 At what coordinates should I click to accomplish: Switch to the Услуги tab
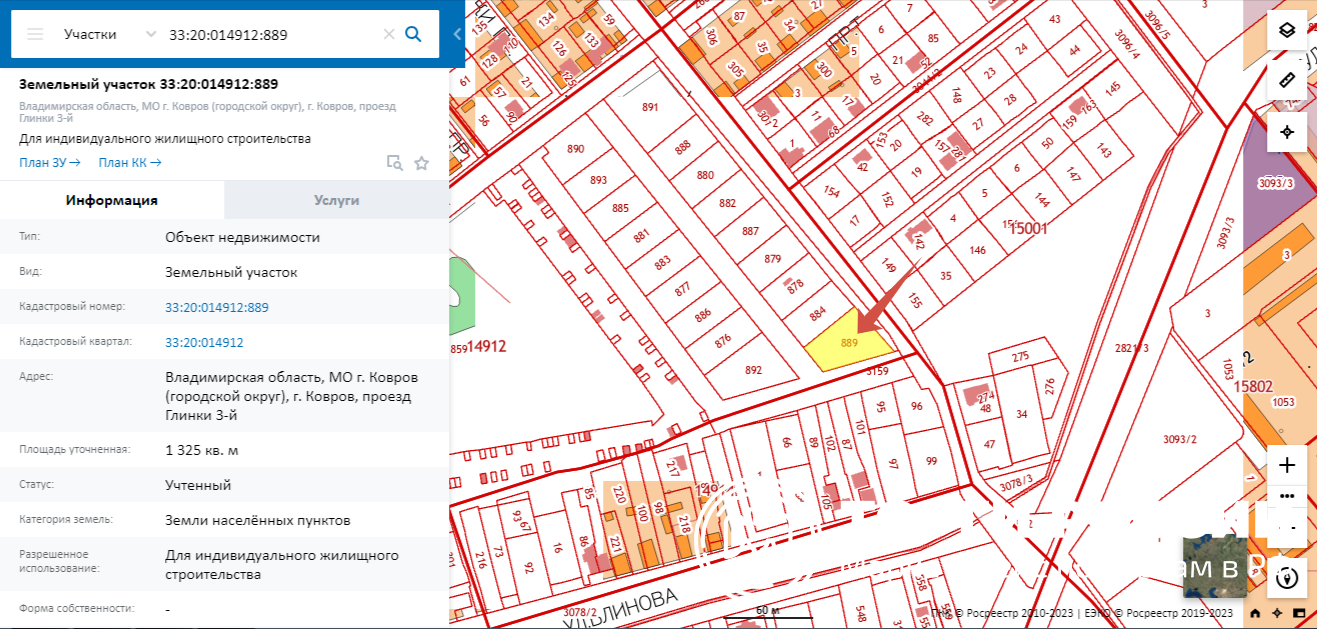336,200
